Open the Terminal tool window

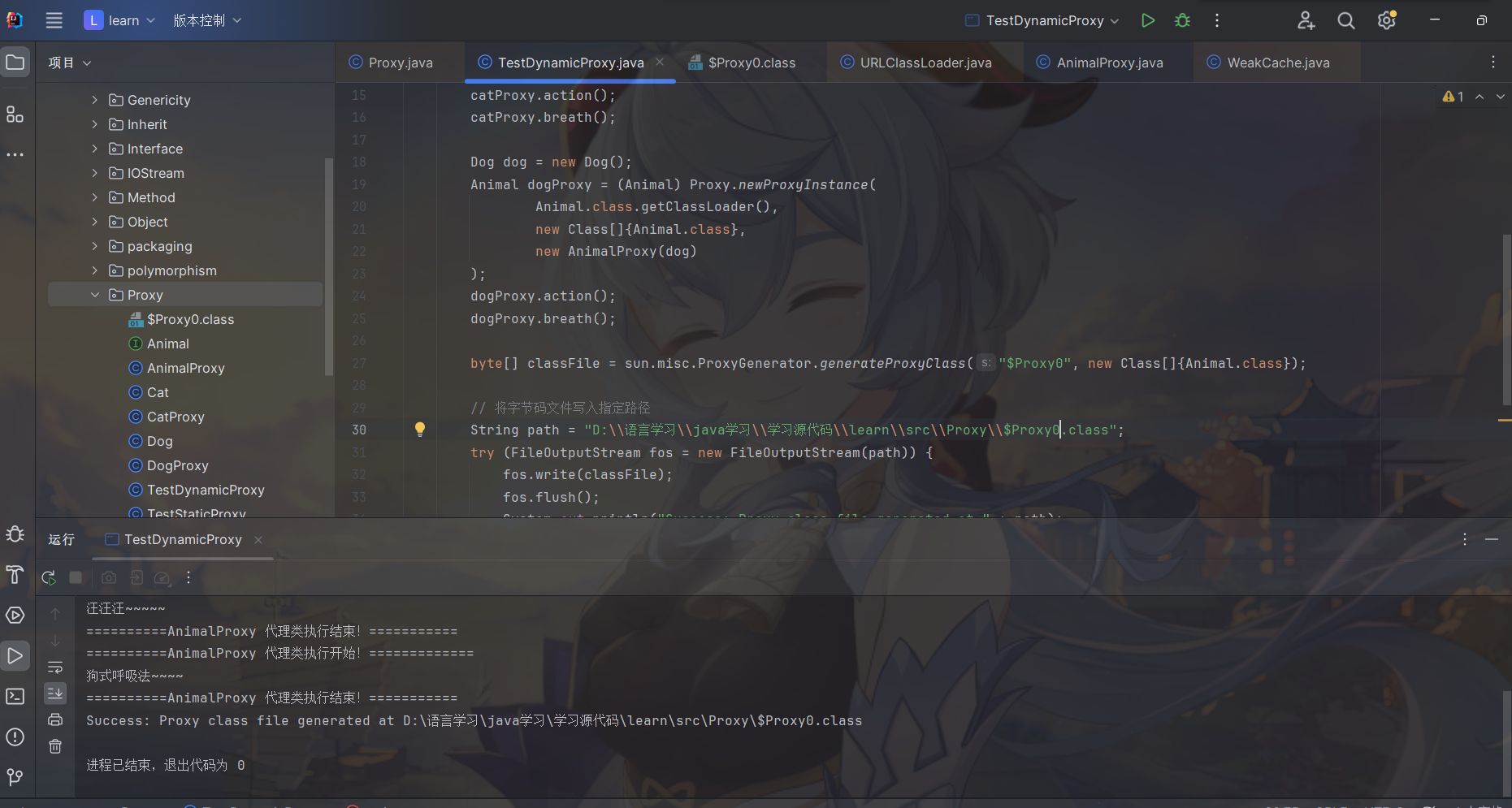coord(15,696)
